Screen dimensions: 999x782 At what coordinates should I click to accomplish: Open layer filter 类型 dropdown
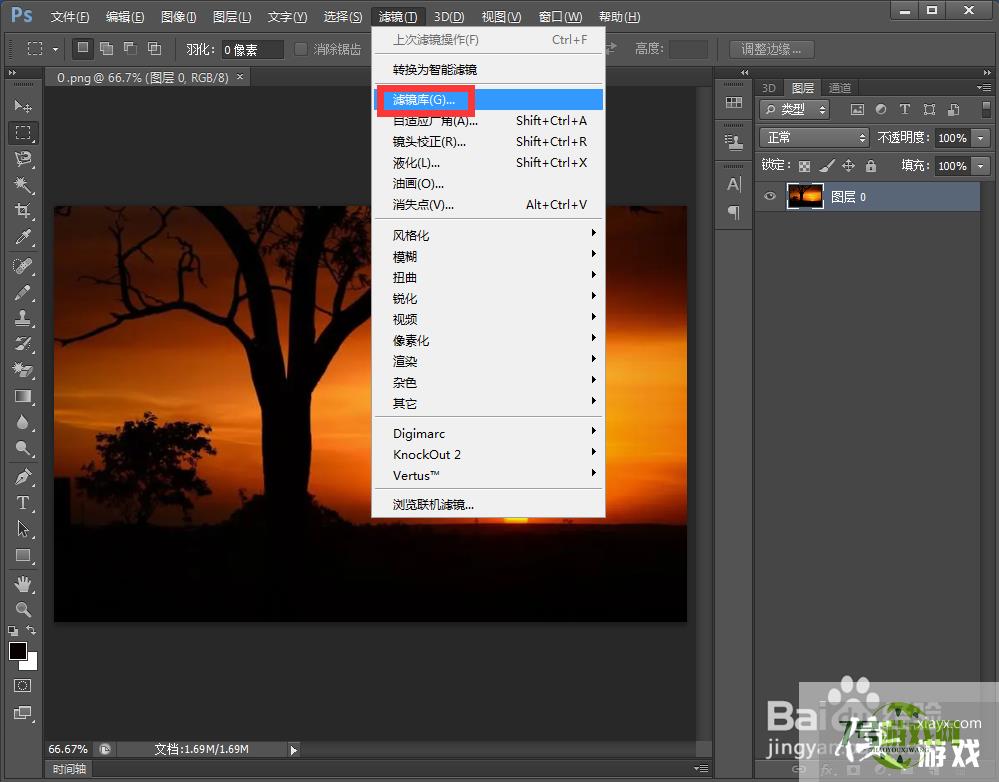tap(794, 110)
